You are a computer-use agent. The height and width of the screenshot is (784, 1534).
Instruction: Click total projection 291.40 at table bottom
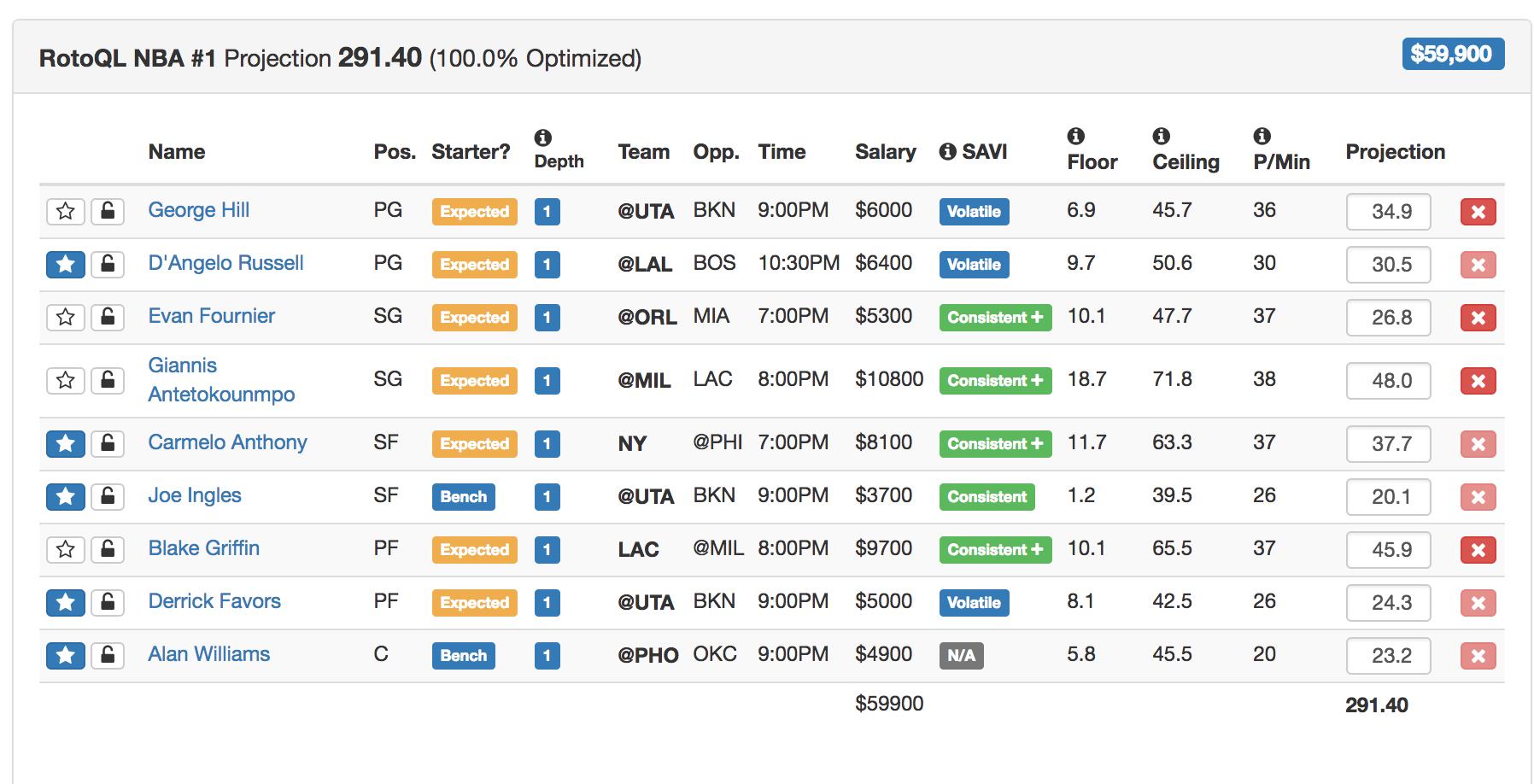(x=1377, y=705)
